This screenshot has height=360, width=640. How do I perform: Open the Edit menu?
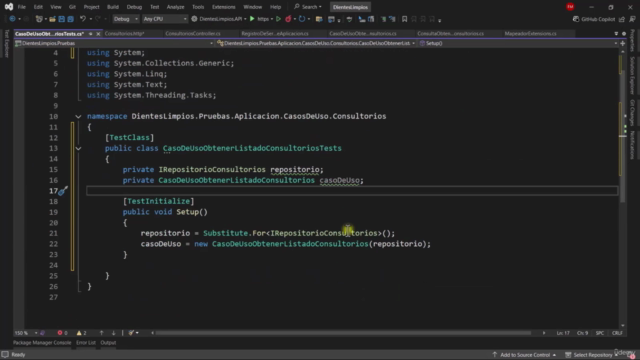pyautogui.click(x=38, y=7)
